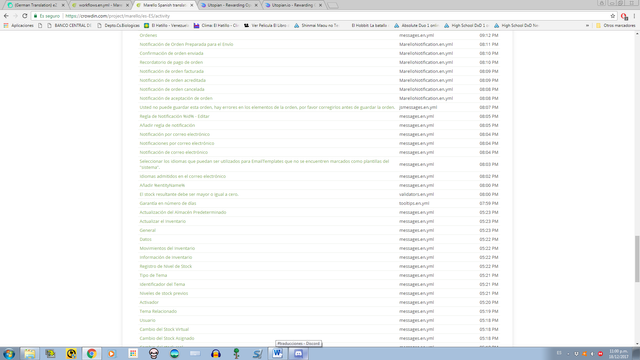This screenshot has width=640, height=360.
Task: Open 'Identificador del Tema' entry
Action: [162, 284]
